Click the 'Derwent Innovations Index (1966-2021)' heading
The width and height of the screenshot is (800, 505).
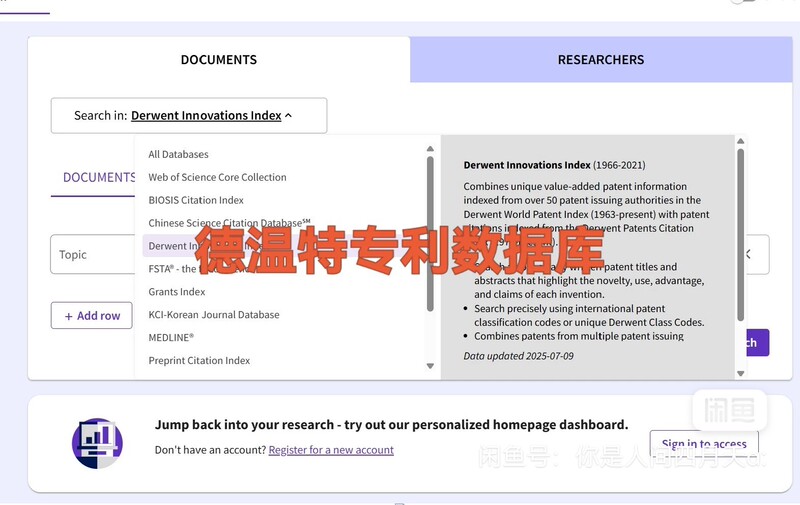tap(554, 165)
